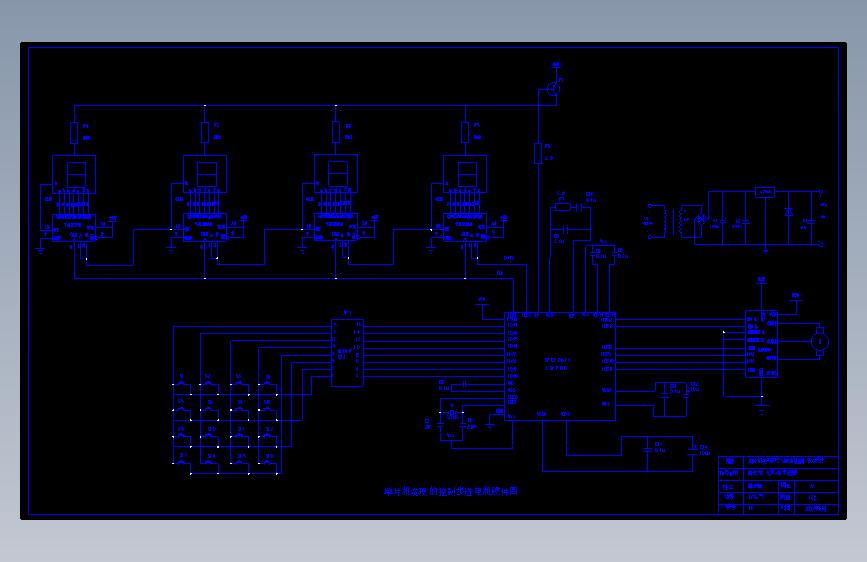Select the DC motor symbol
Screen dimensions: 867x562
pyautogui.click(x=819, y=341)
